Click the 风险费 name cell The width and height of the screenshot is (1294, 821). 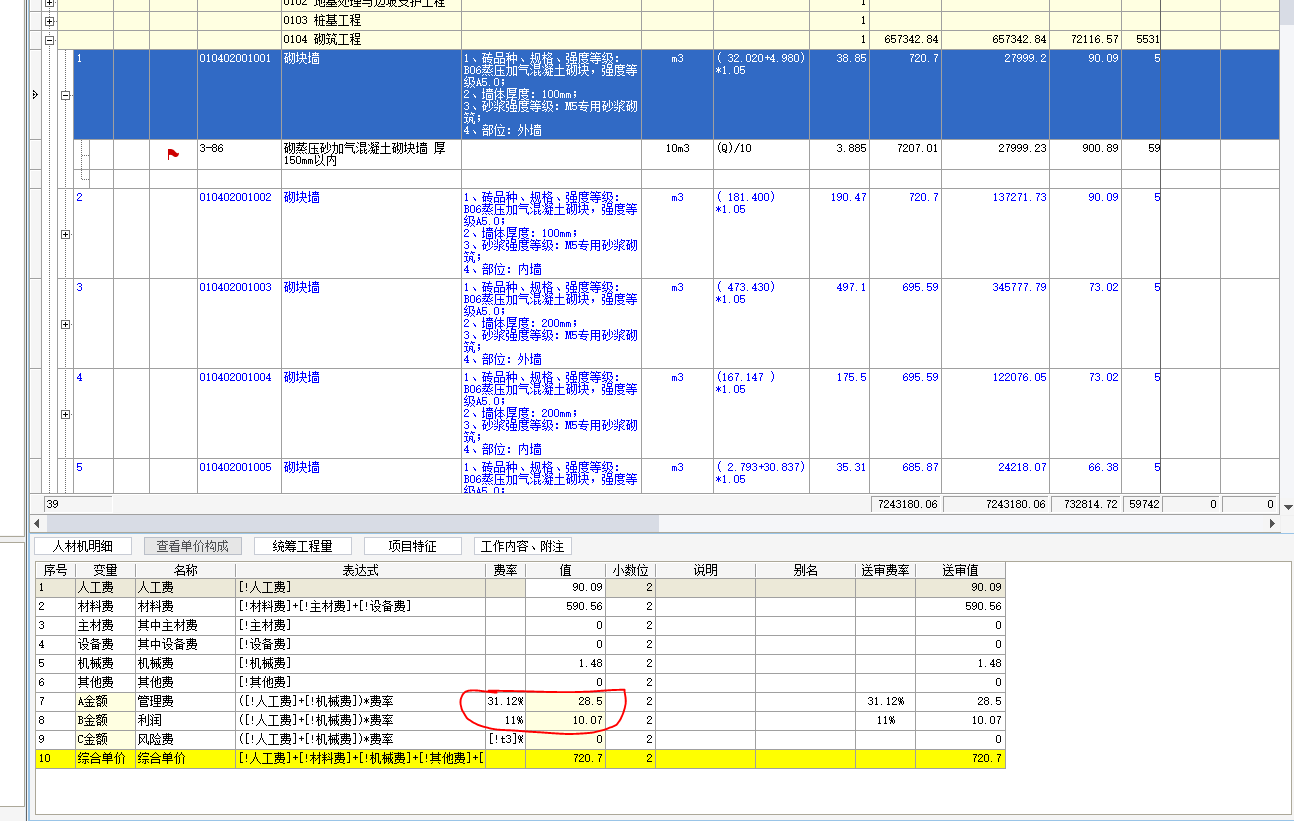[x=185, y=740]
